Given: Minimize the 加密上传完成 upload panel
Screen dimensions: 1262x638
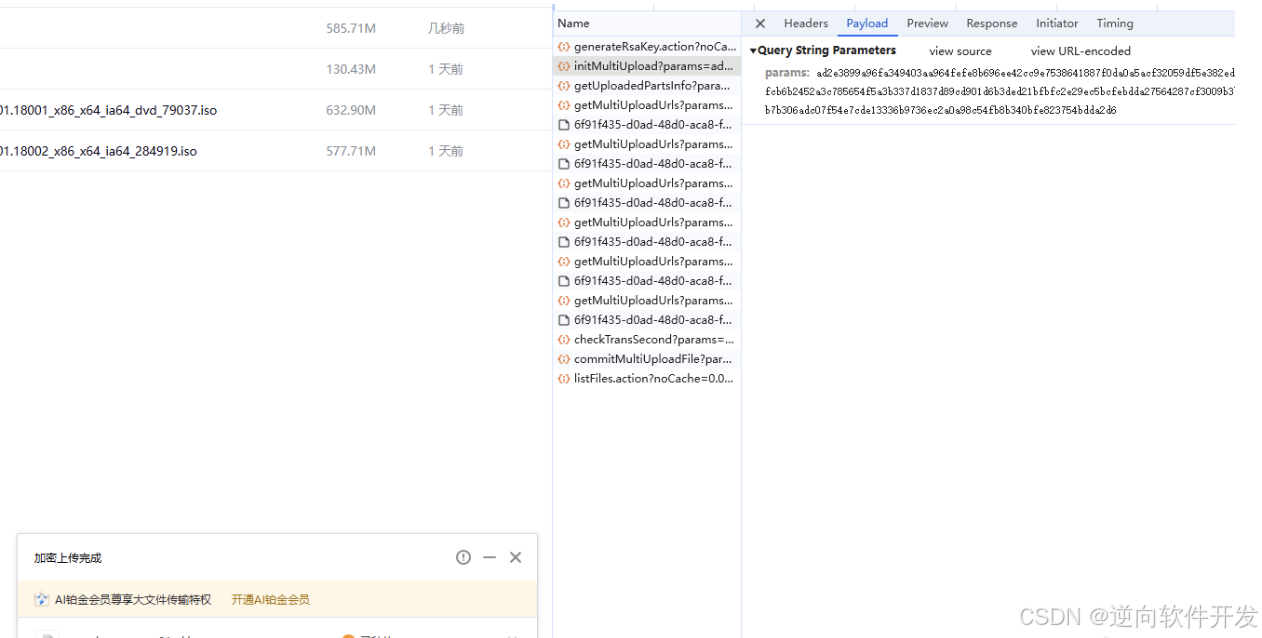Looking at the screenshot, I should click(x=489, y=557).
